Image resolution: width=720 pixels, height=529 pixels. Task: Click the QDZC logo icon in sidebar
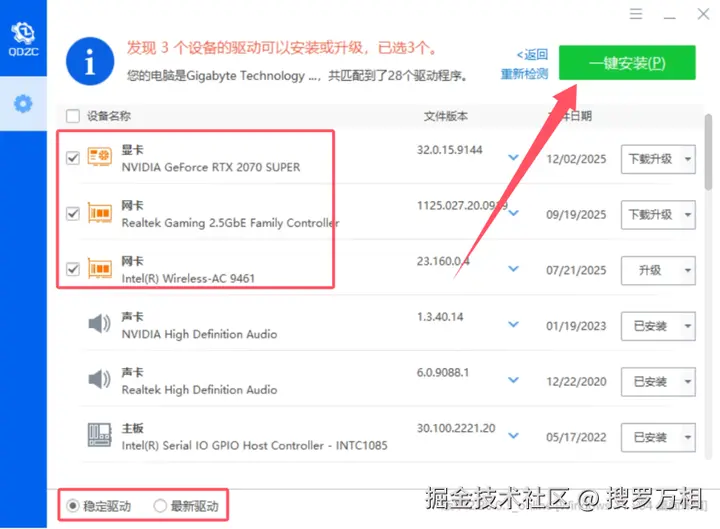tap(23, 39)
